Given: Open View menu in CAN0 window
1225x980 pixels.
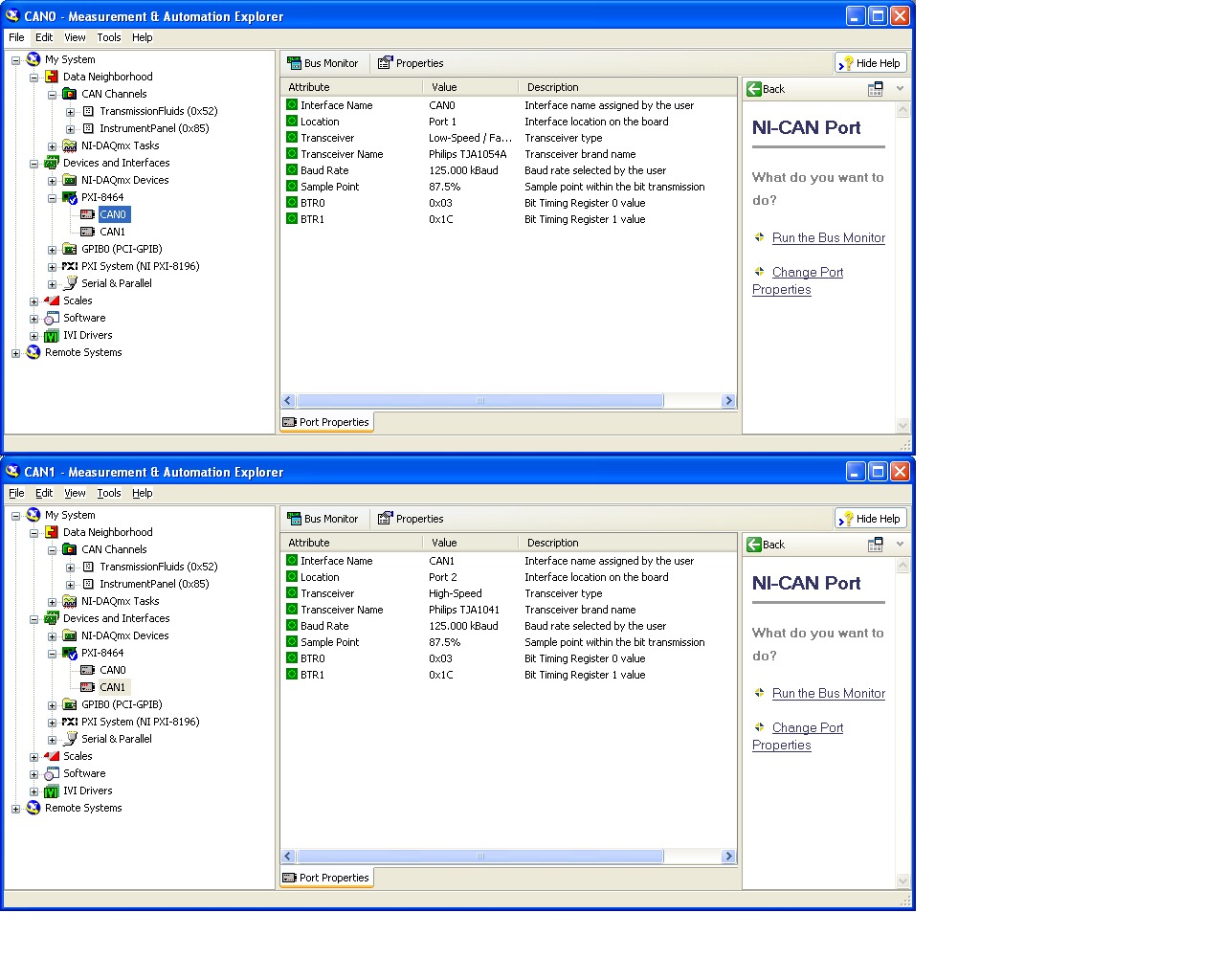Looking at the screenshot, I should click(x=75, y=37).
